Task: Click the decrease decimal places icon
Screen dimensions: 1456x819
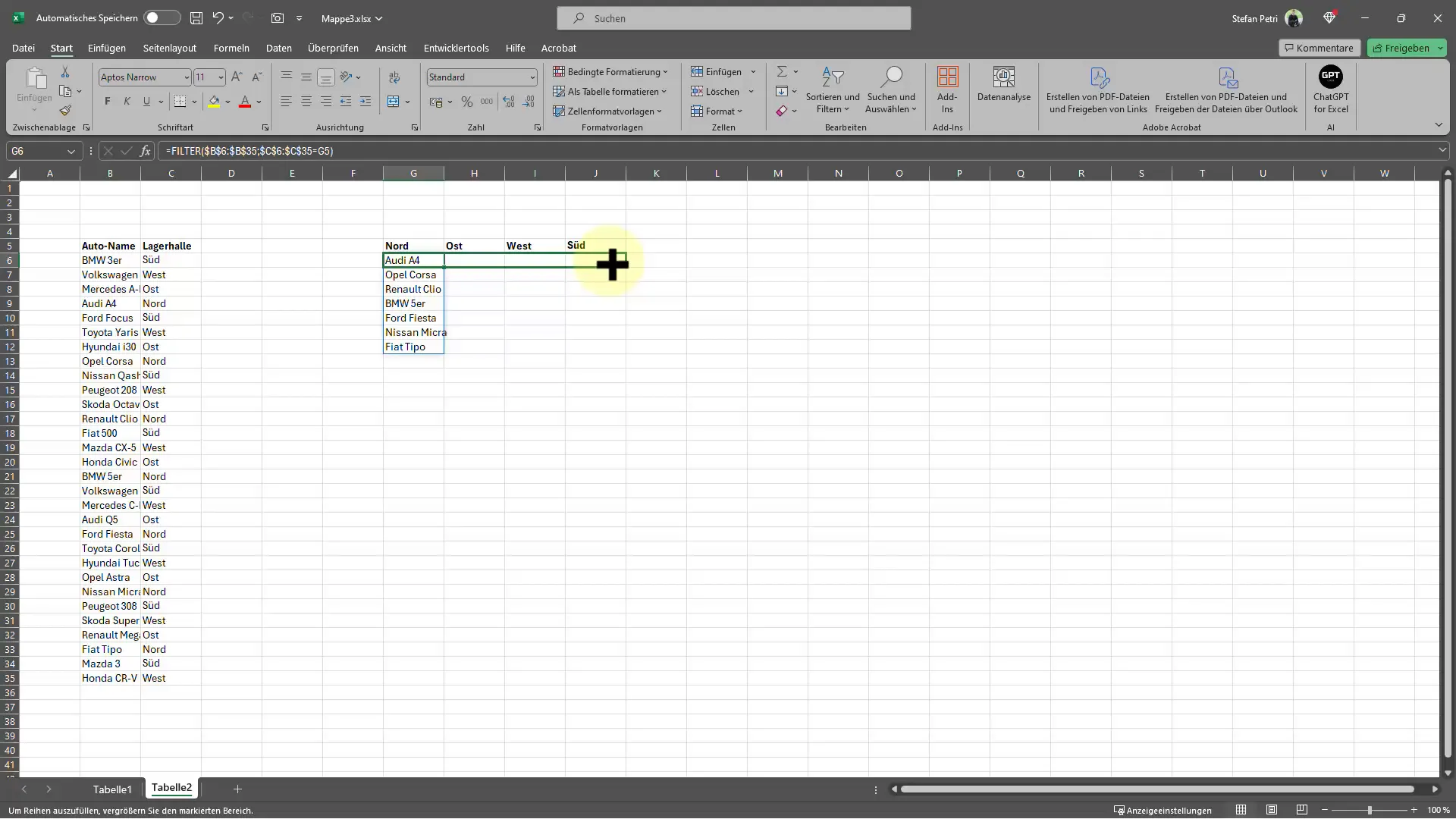Action: click(x=529, y=102)
